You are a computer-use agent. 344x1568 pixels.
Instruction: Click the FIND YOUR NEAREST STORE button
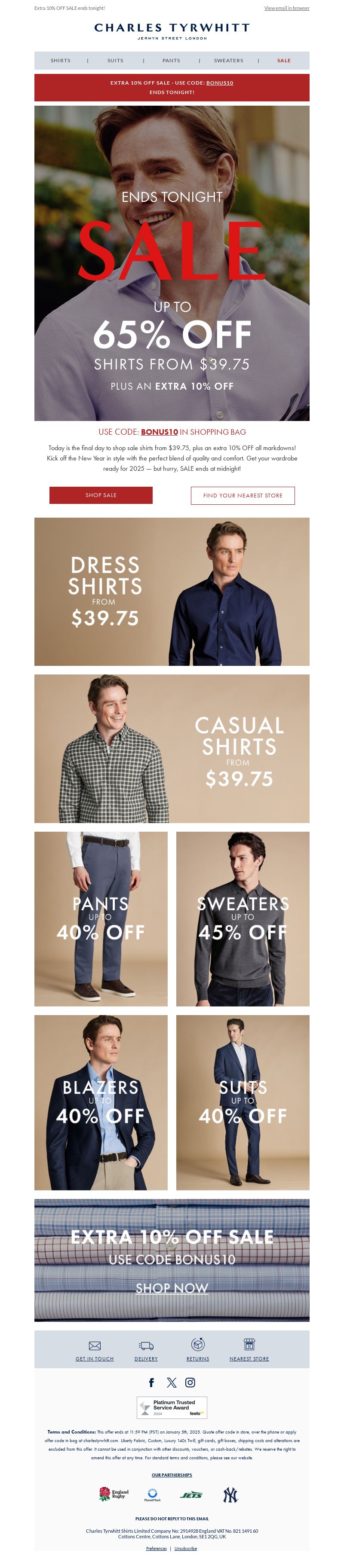(x=243, y=495)
